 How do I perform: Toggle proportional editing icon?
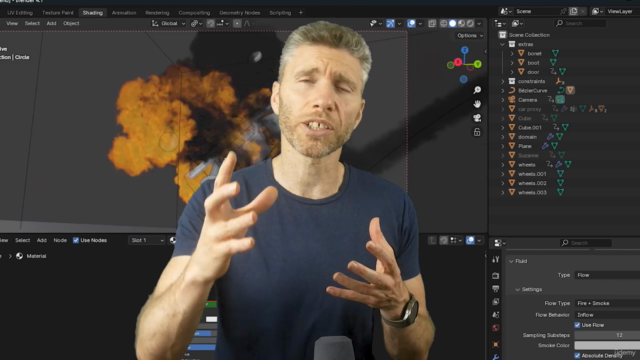237,23
